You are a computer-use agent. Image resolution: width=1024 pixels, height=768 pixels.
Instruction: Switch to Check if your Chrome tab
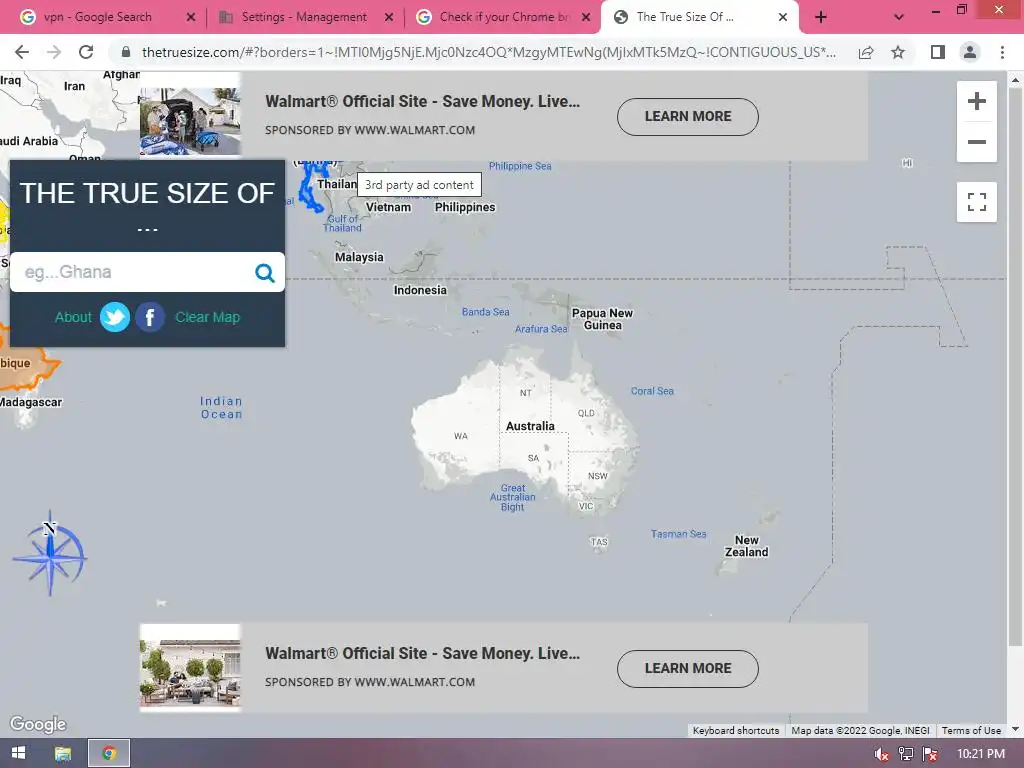(x=503, y=17)
